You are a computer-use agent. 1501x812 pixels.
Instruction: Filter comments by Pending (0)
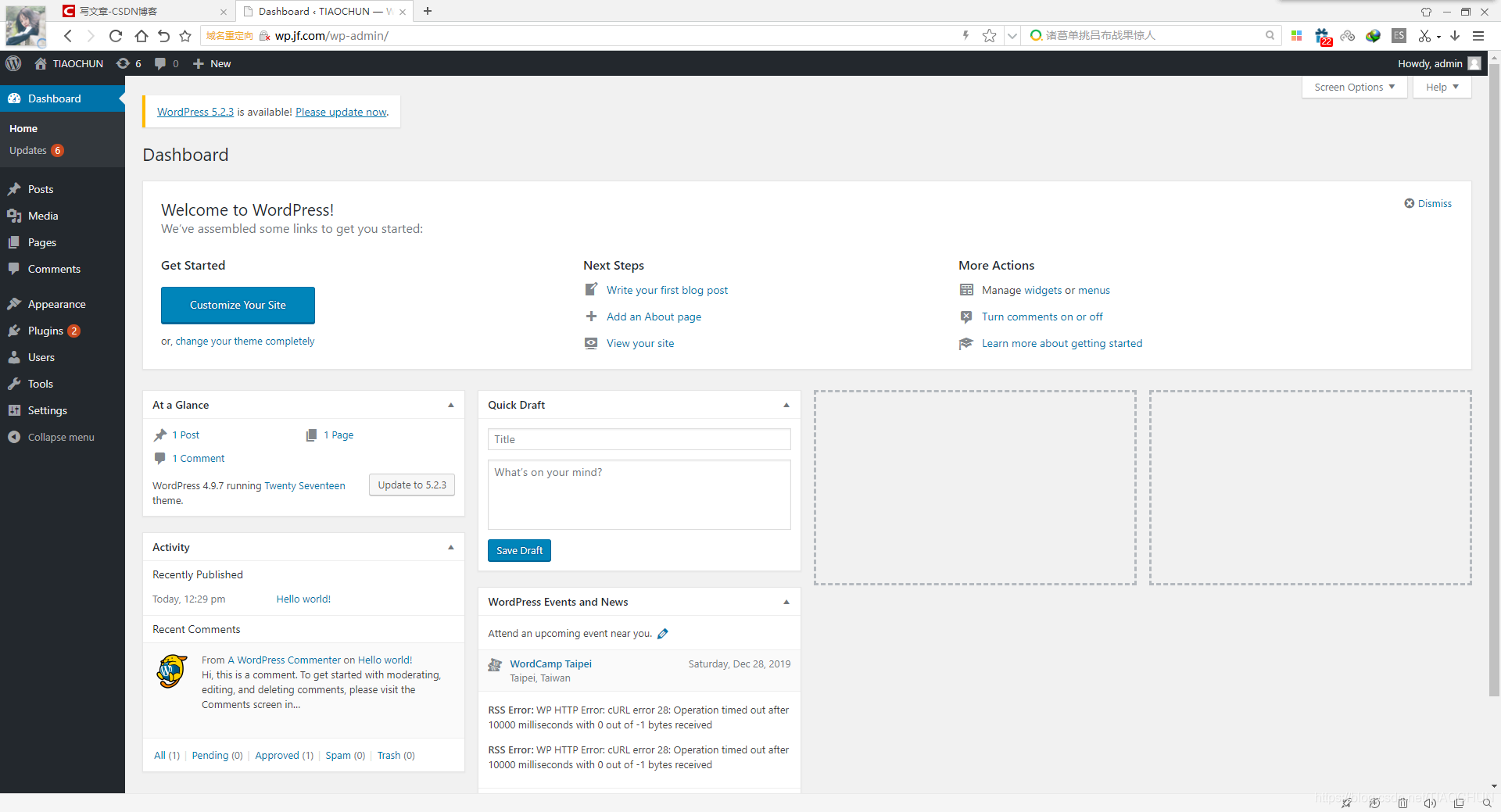click(x=217, y=755)
